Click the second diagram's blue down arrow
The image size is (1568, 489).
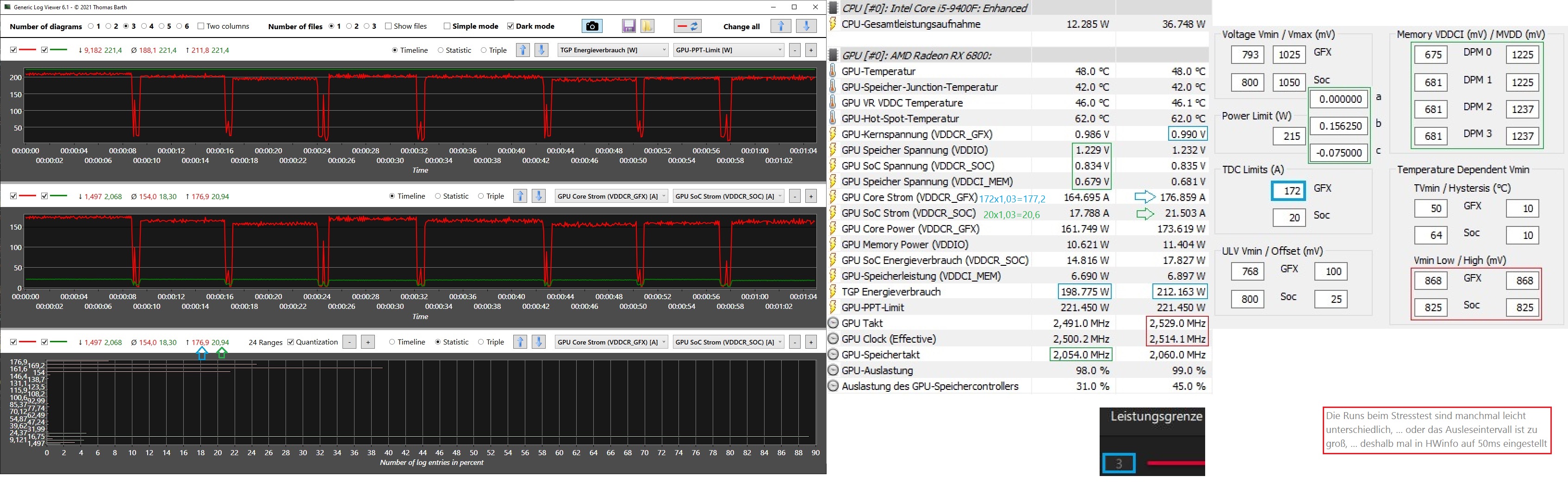click(x=539, y=196)
